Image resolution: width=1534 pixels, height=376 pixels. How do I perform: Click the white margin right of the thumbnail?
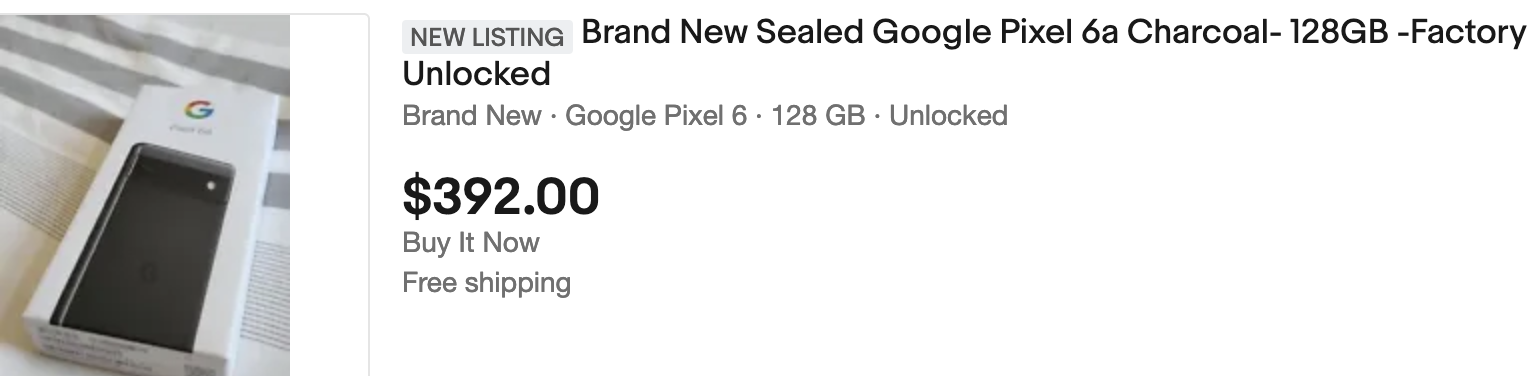329,195
